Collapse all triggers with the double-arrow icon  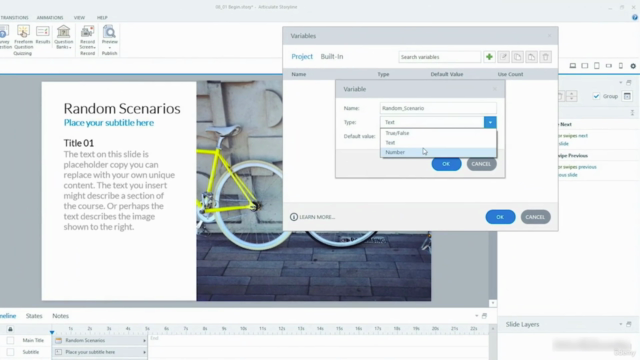pos(632,113)
